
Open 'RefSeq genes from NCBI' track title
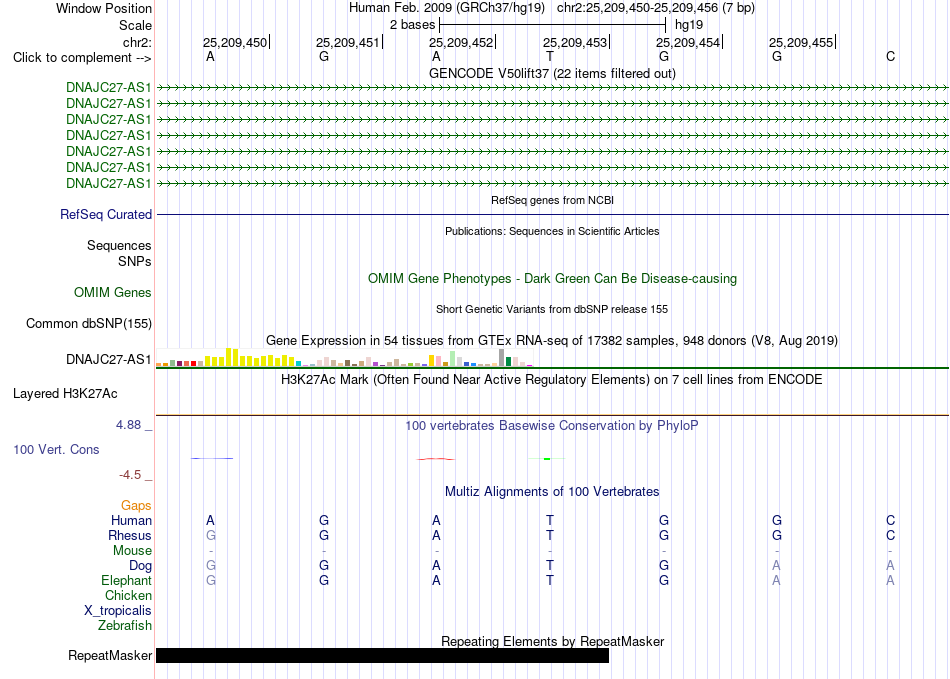coord(552,200)
